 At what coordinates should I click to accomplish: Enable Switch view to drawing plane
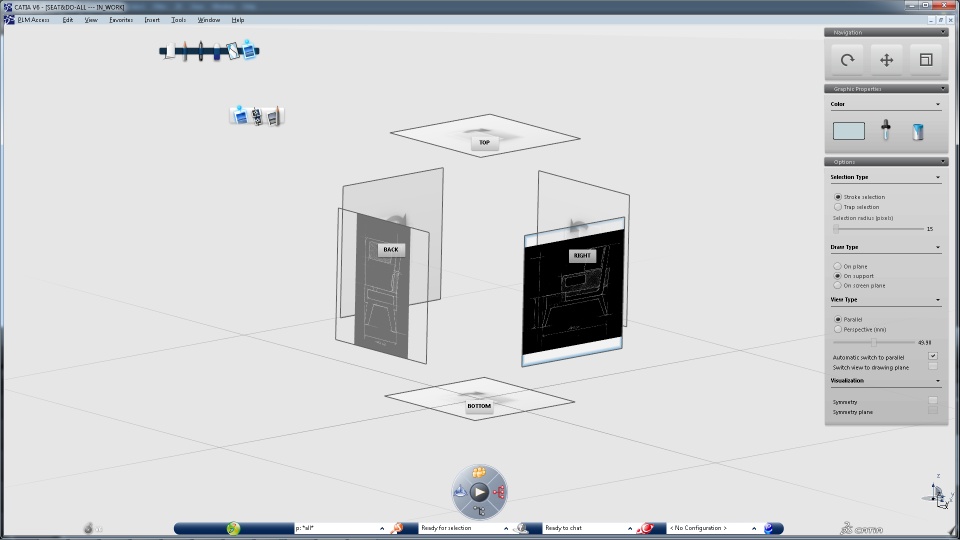(x=932, y=366)
